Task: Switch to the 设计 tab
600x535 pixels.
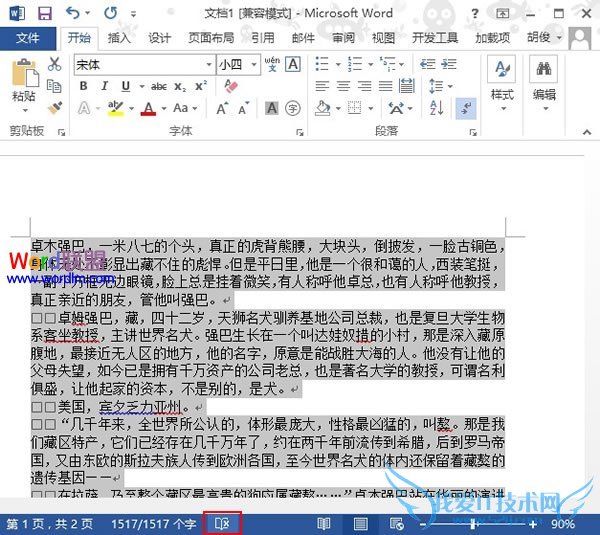Action: point(159,38)
